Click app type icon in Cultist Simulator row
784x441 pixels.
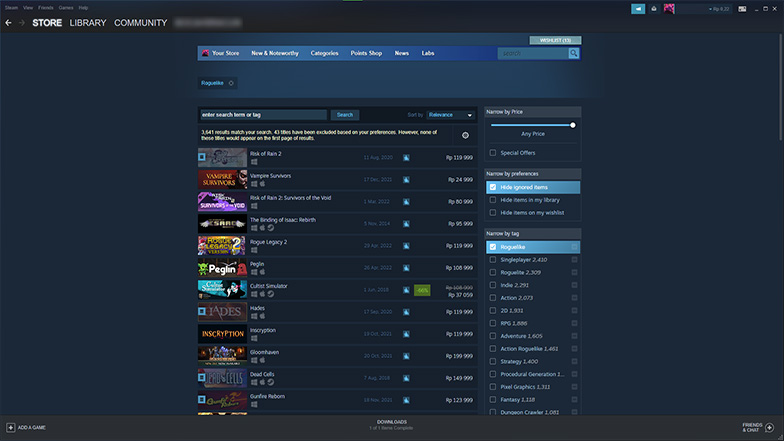pyautogui.click(x=406, y=290)
